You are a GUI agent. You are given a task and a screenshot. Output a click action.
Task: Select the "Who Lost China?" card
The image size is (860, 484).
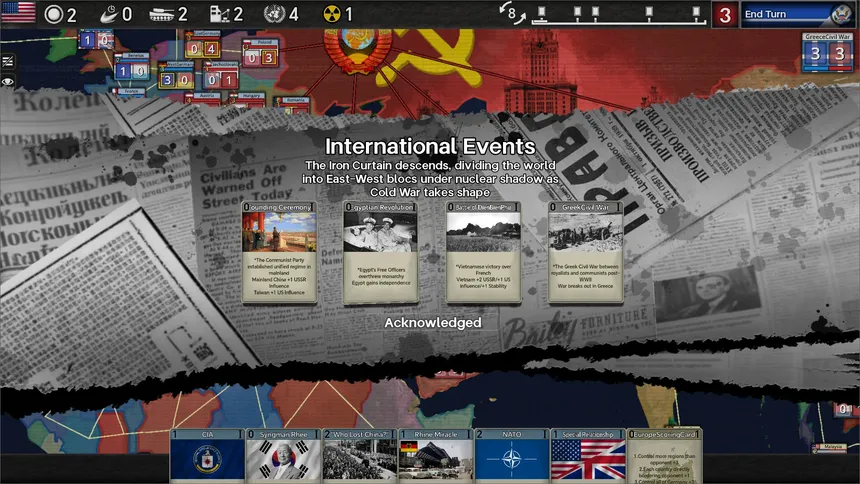(359, 455)
